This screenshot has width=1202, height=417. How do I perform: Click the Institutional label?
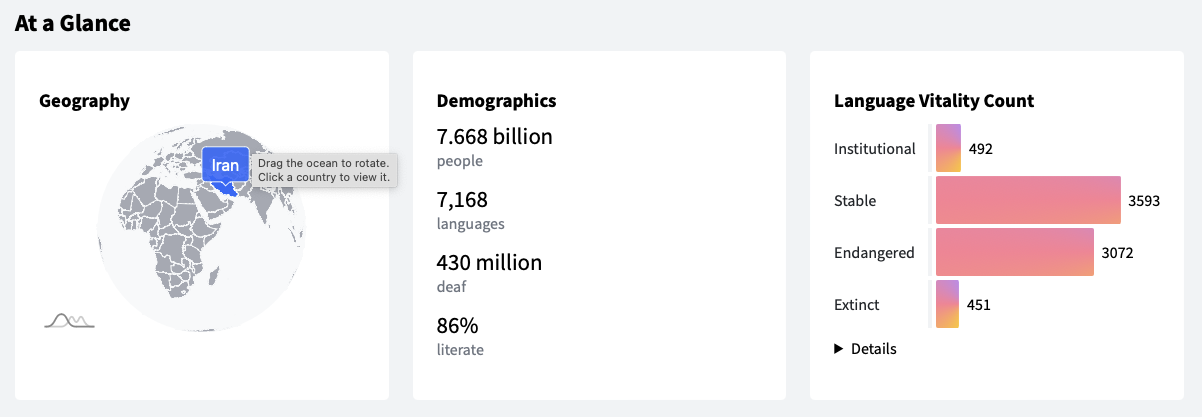click(x=875, y=149)
